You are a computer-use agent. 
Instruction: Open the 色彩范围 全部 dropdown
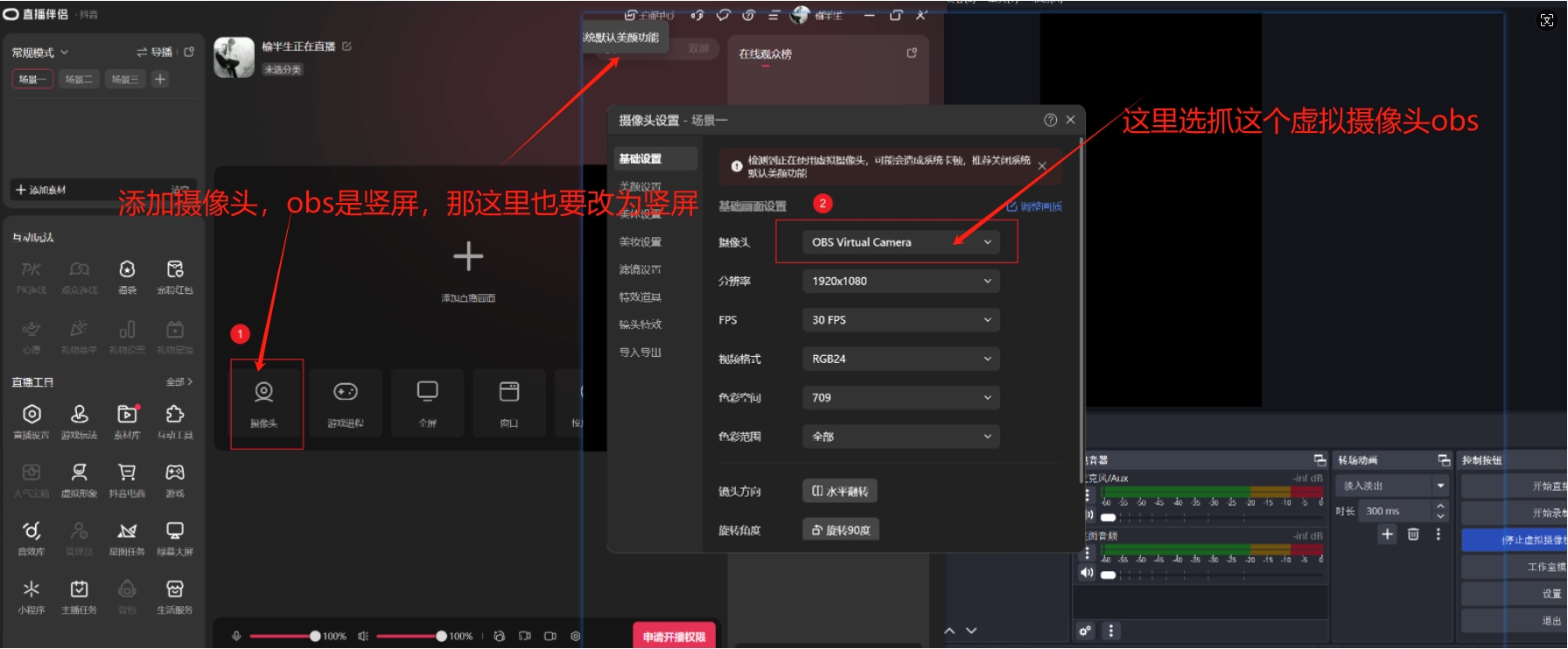tap(900, 436)
